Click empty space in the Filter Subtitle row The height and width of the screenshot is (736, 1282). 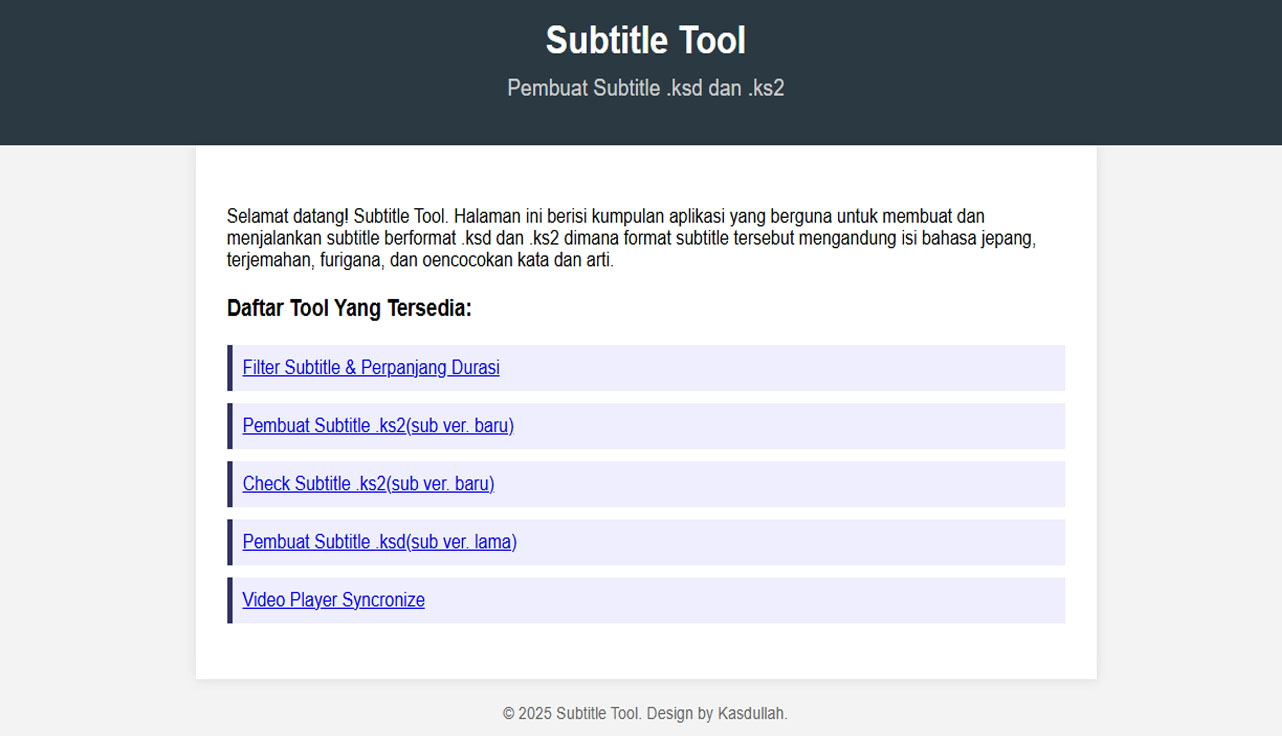click(x=800, y=368)
